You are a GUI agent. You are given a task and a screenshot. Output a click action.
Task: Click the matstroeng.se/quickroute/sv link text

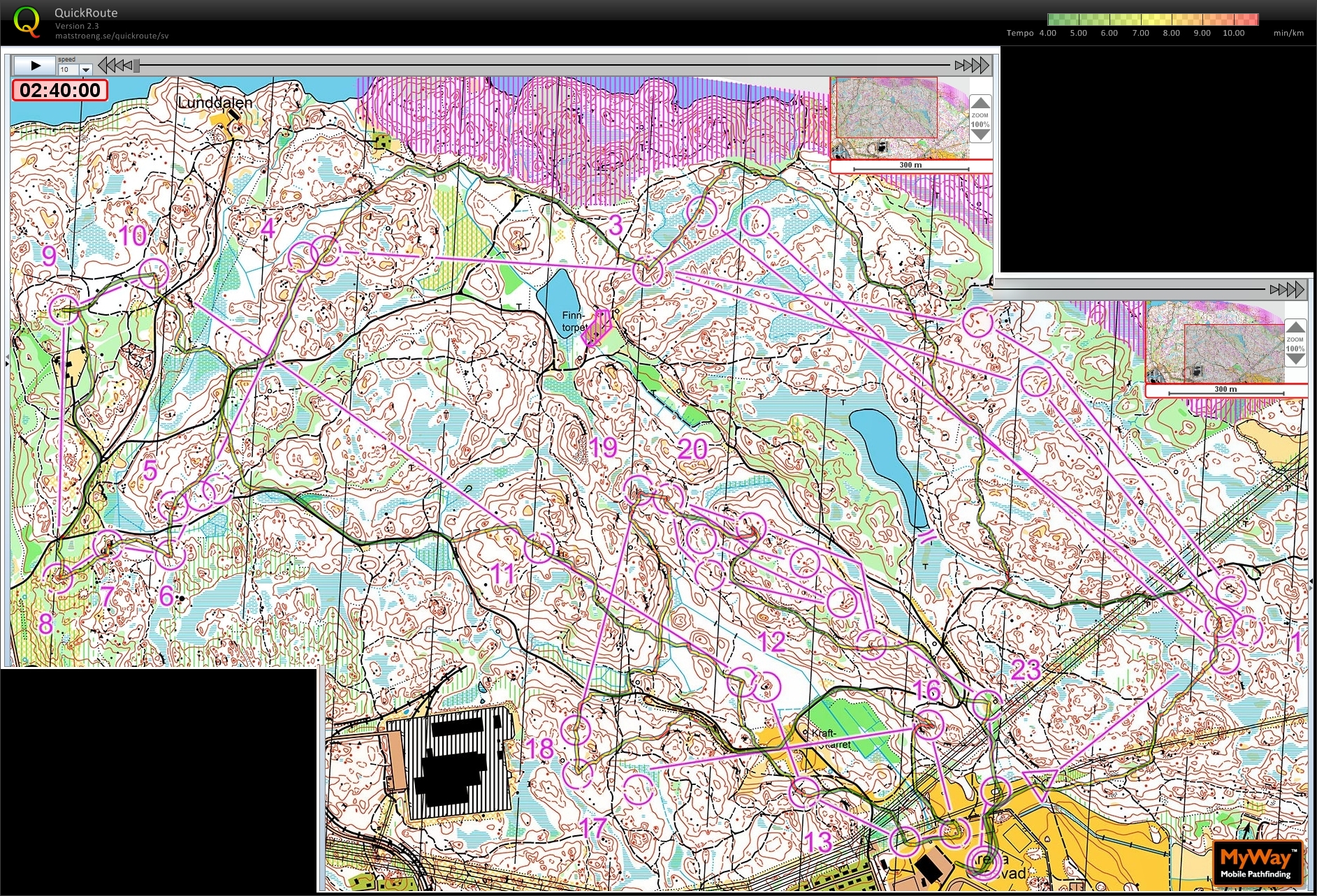[112, 36]
